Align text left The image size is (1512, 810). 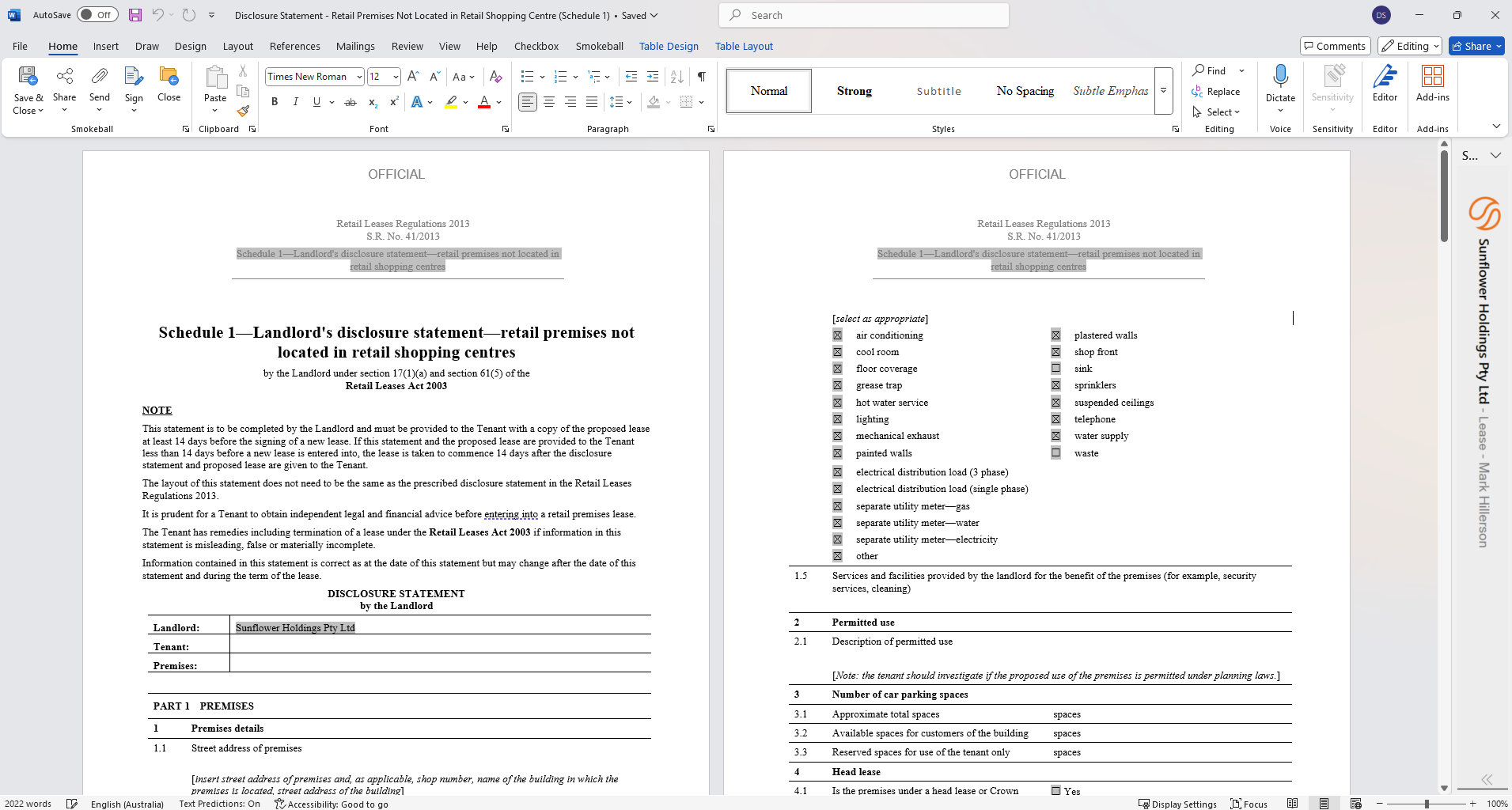528,102
